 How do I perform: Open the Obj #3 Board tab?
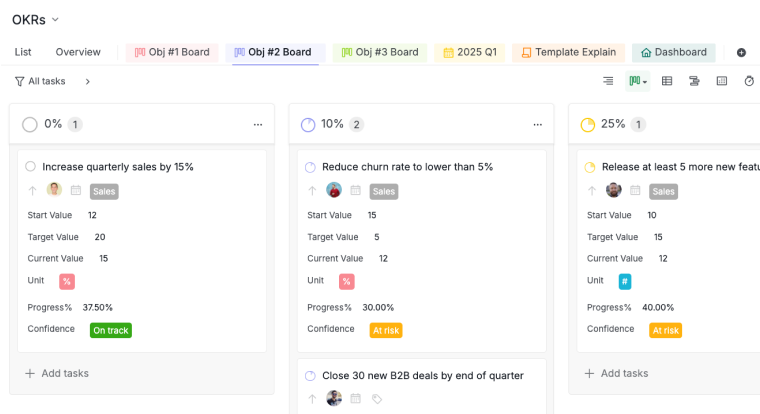point(380,52)
